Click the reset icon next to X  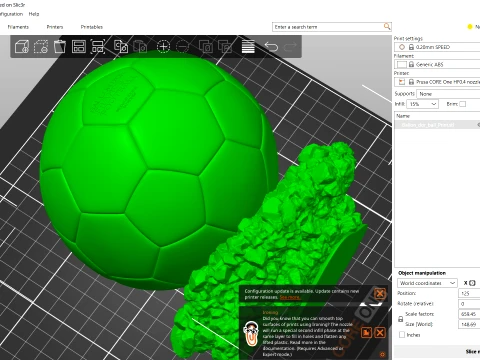472,283
